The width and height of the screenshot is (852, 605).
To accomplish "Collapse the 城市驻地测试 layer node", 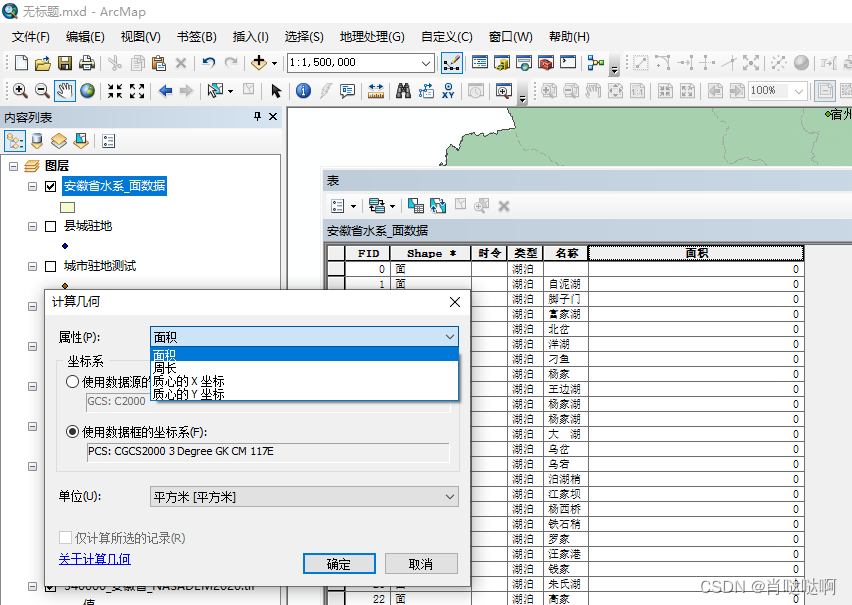I will click(x=33, y=266).
